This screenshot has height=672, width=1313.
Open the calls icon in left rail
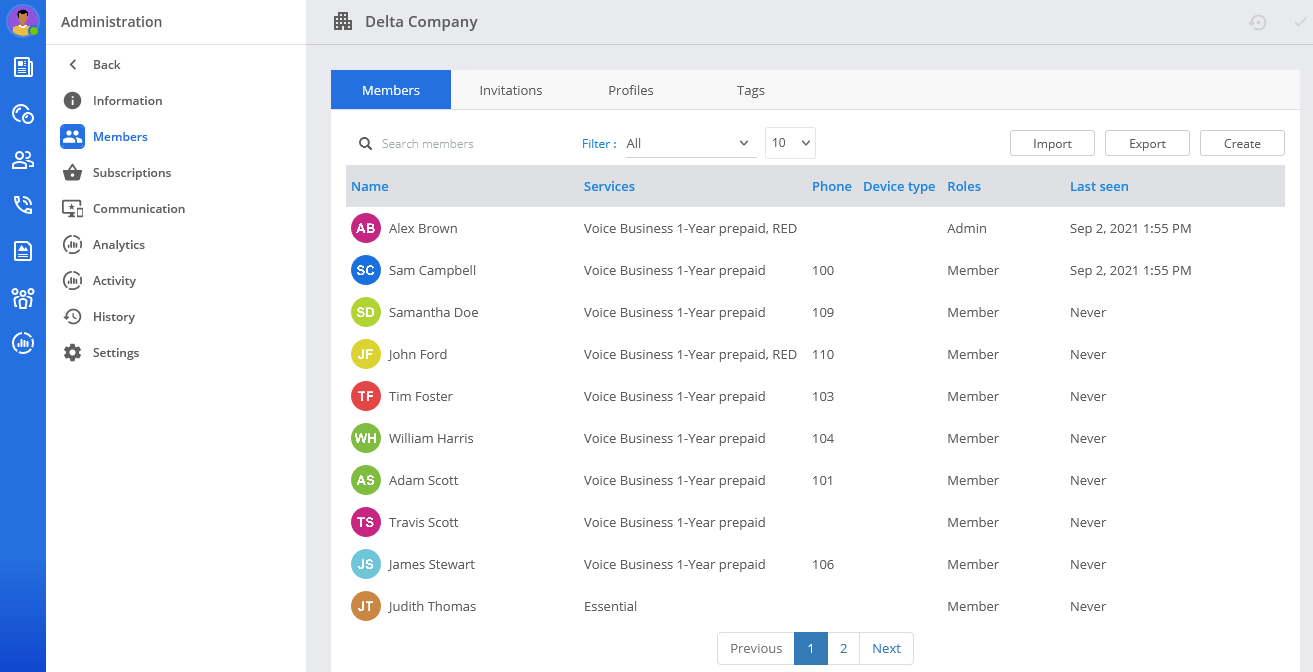point(22,205)
